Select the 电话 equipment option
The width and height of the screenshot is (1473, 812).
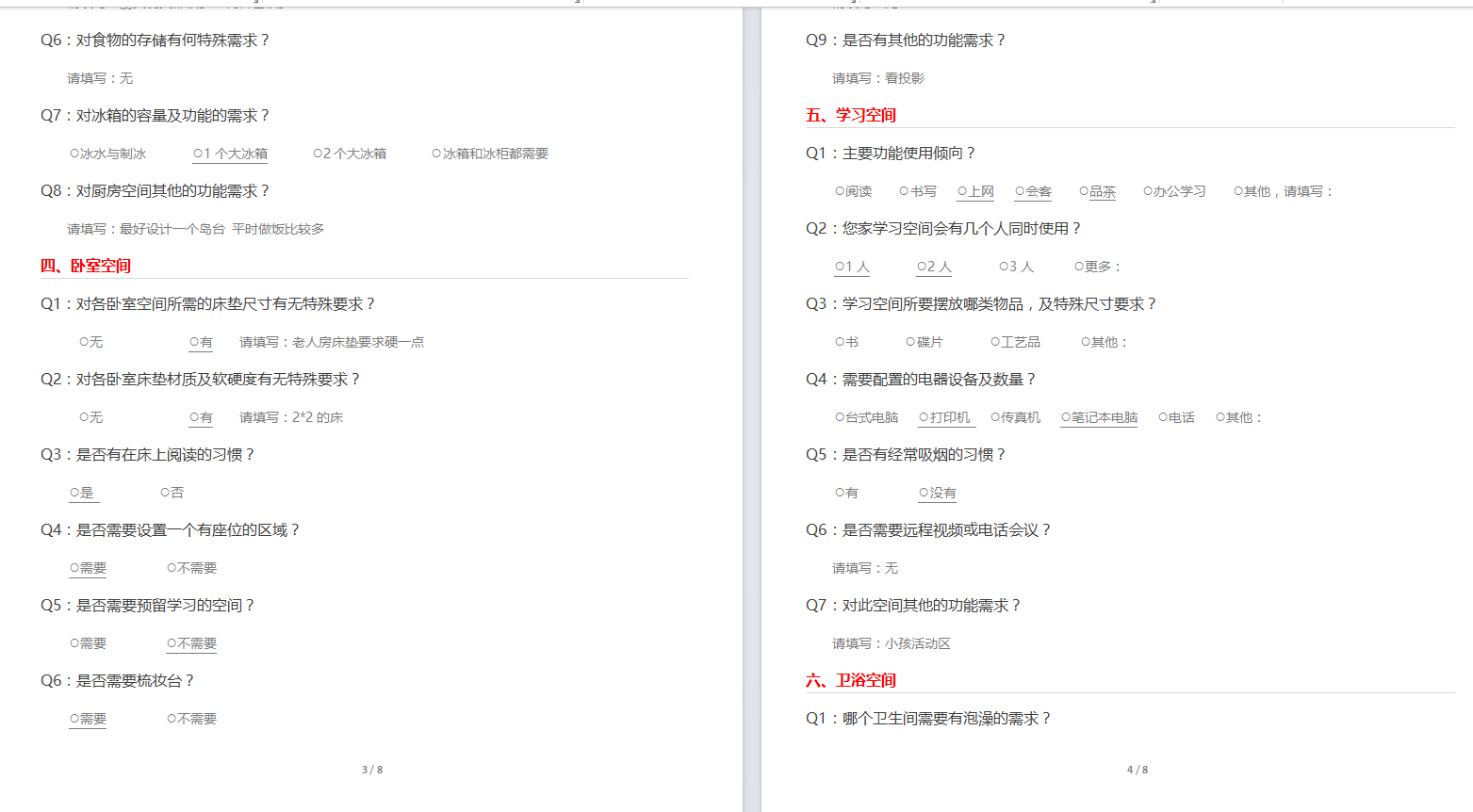pos(1176,417)
